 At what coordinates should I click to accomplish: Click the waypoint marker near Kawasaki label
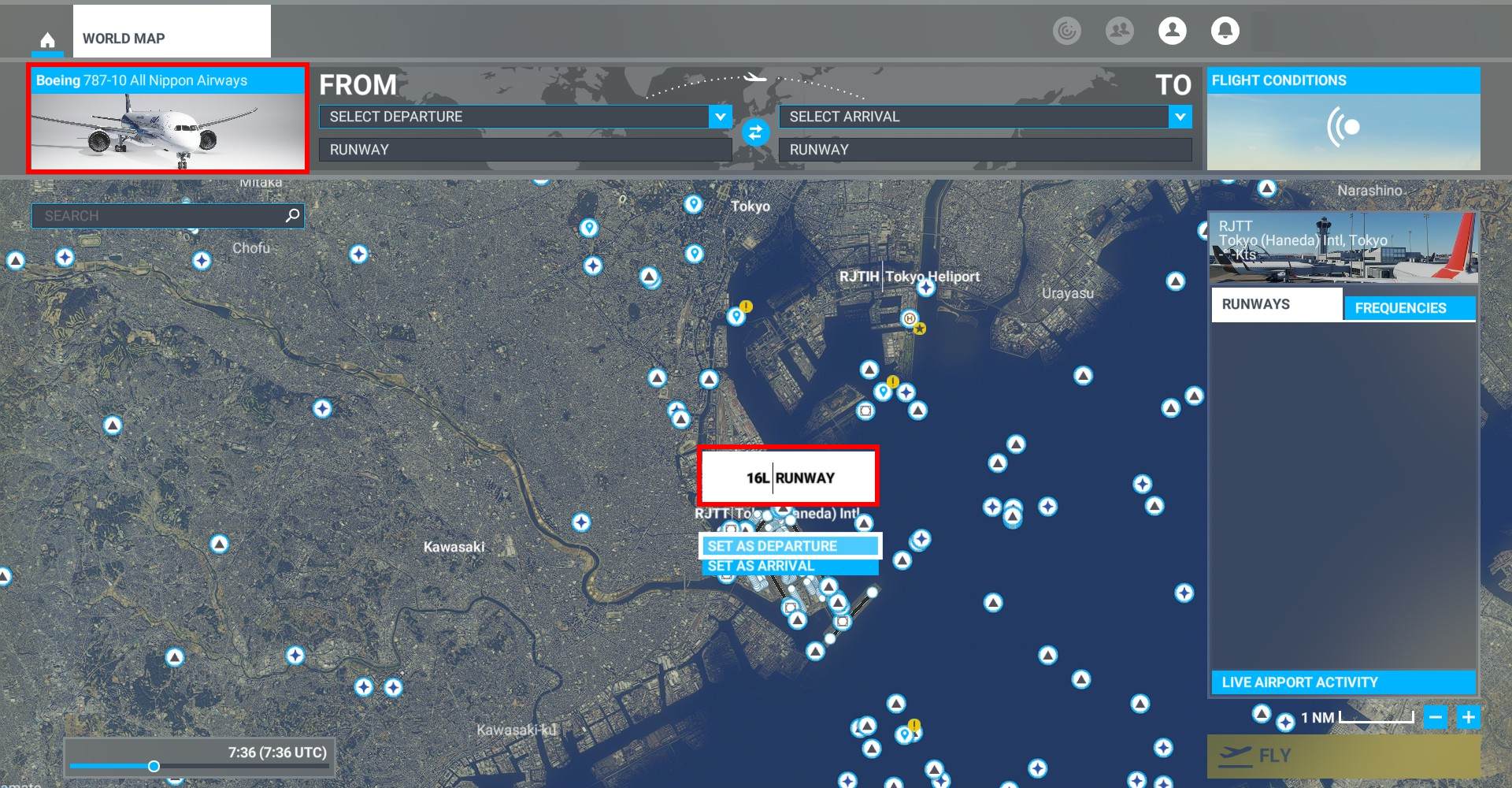tap(581, 522)
